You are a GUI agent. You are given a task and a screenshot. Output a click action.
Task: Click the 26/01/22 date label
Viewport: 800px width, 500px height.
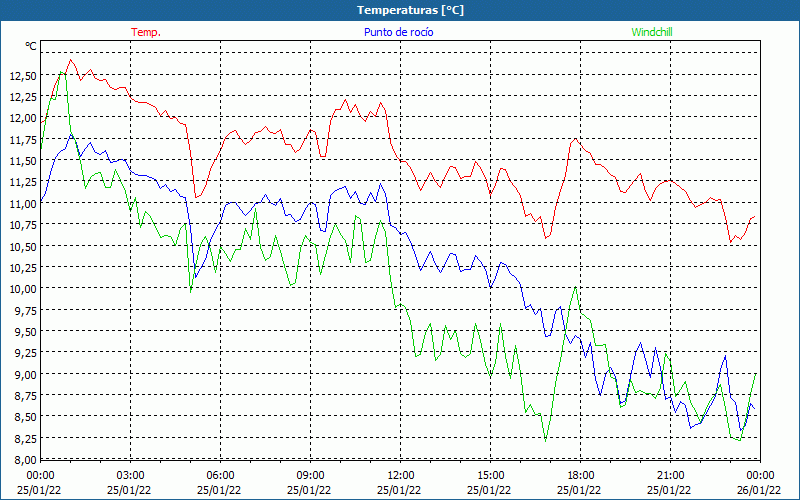[759, 490]
